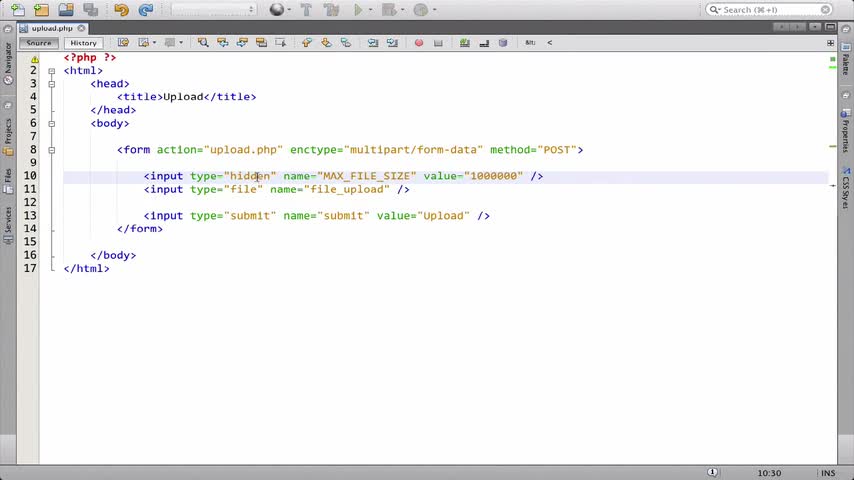Screen dimensions: 854x480
Task: Close the upload.php tab
Action: [81, 28]
